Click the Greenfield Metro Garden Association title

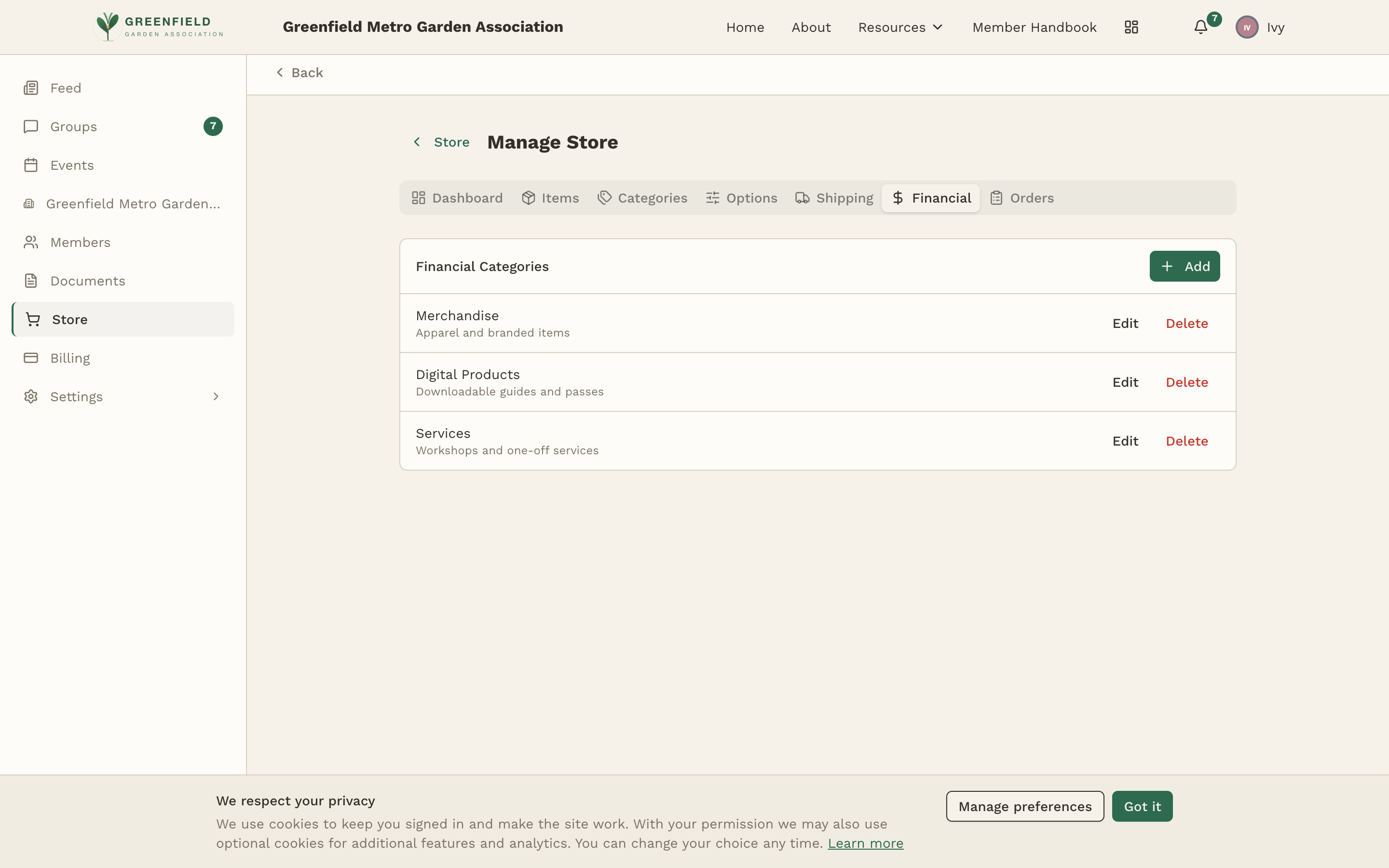423,27
